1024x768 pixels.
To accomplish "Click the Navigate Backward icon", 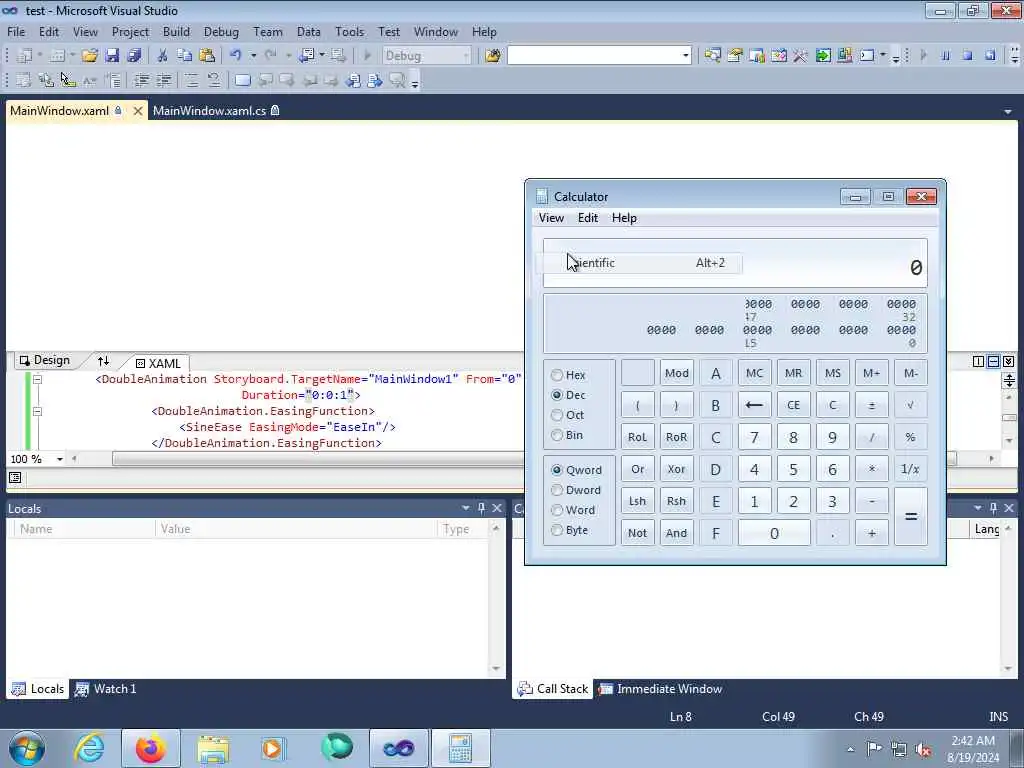I will click(308, 56).
